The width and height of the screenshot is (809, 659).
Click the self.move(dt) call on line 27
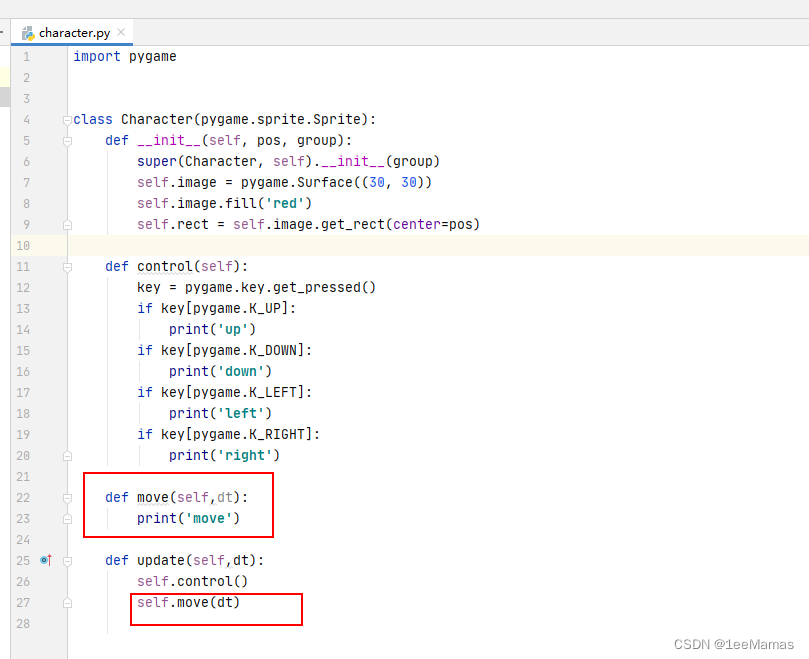pos(189,603)
